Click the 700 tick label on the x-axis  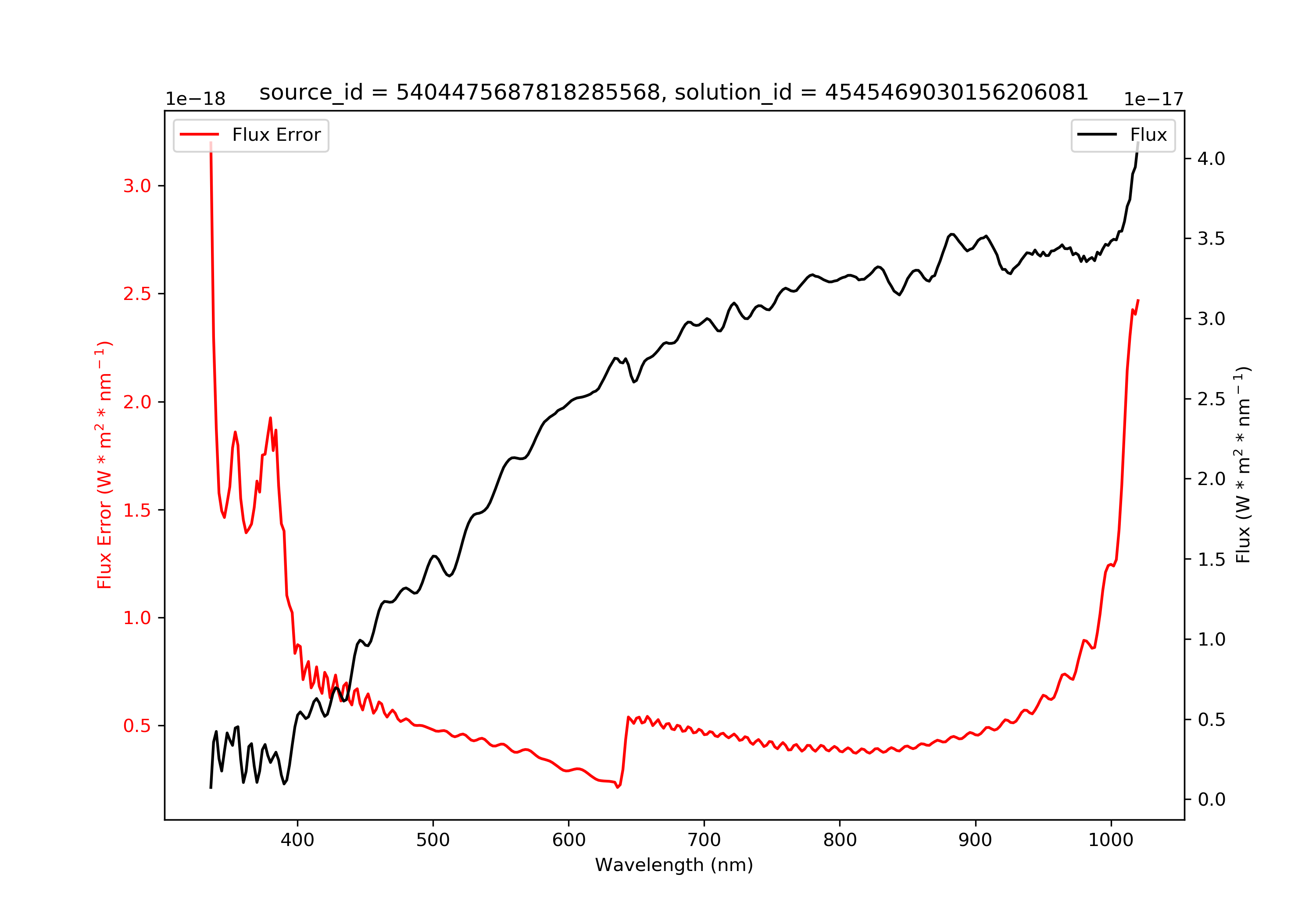point(704,840)
